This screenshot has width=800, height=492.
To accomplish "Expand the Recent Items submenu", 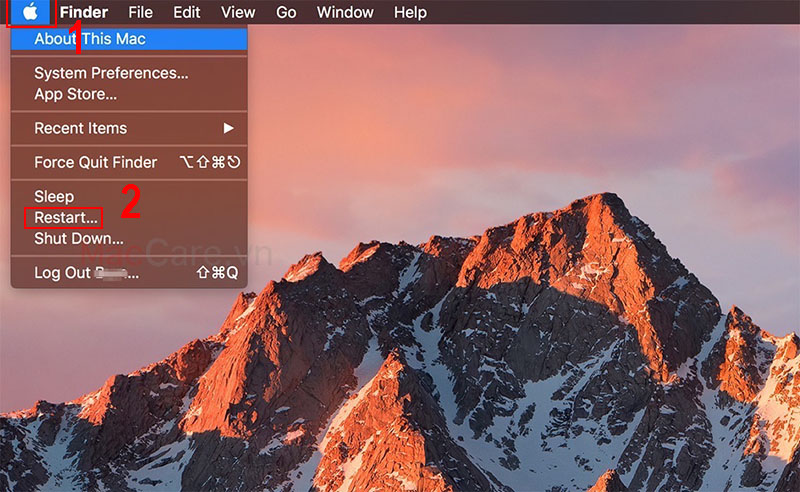I will (129, 128).
